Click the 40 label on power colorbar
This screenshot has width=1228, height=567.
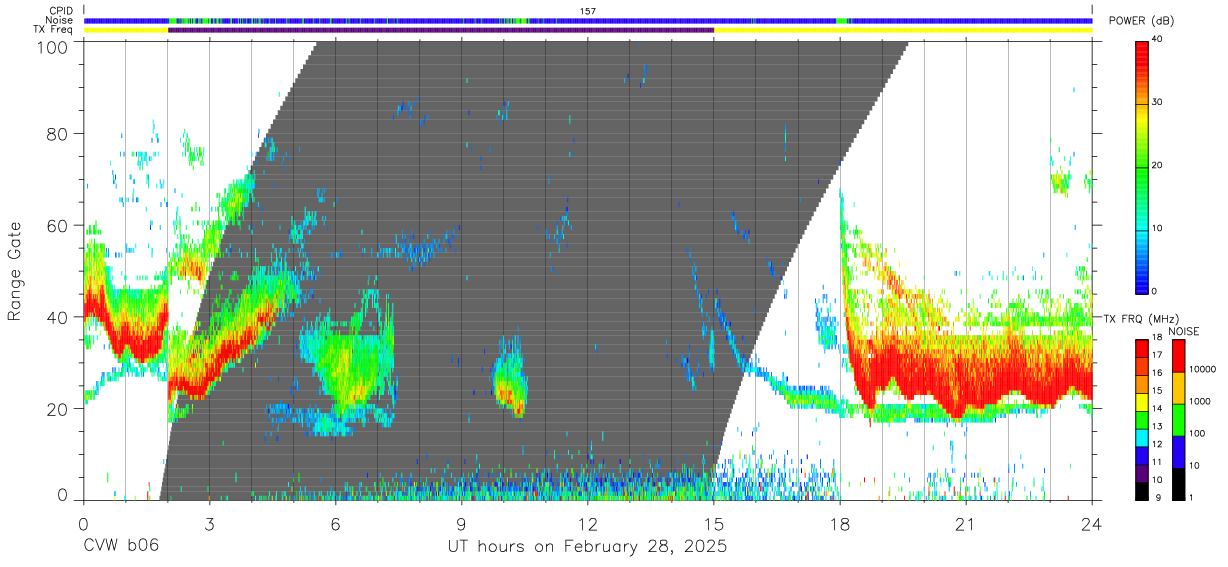tap(1157, 41)
